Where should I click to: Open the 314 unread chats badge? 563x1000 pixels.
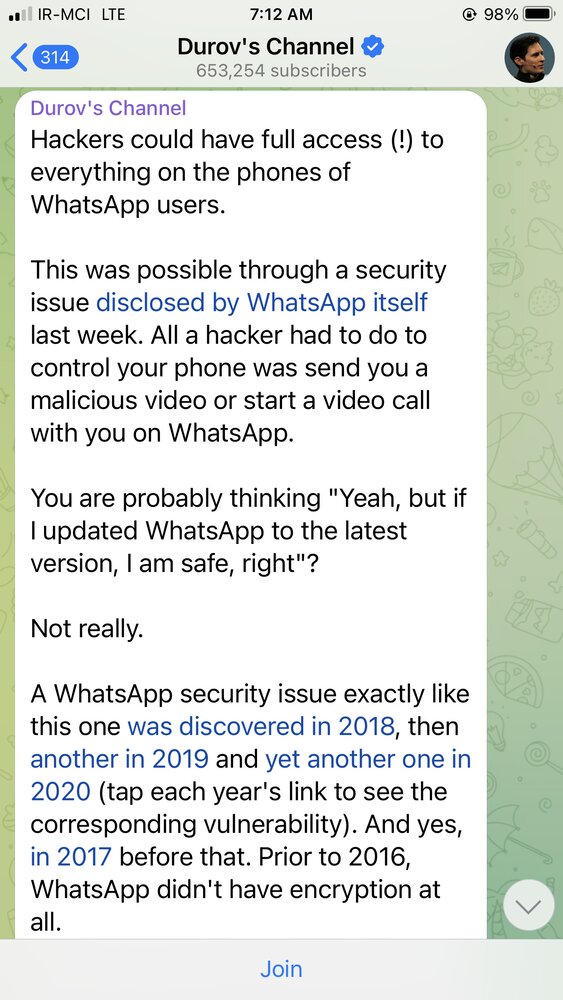pyautogui.click(x=55, y=58)
